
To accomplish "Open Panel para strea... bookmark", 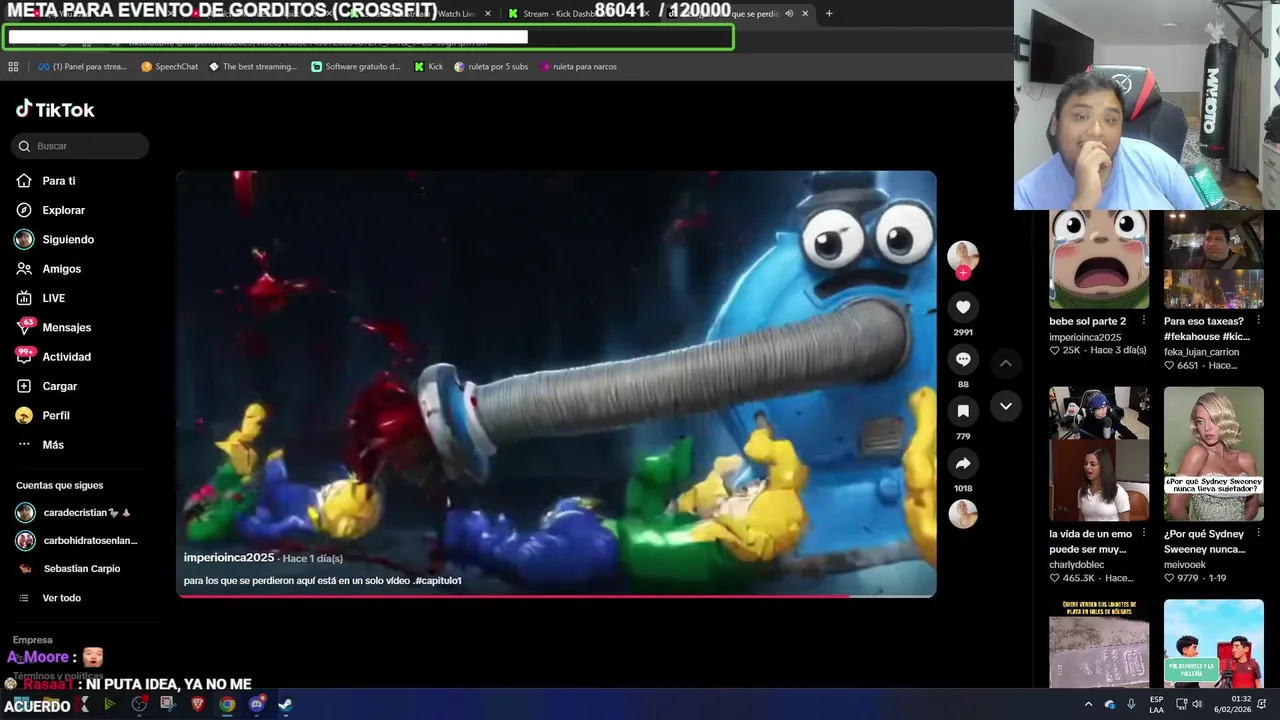I will pos(83,67).
